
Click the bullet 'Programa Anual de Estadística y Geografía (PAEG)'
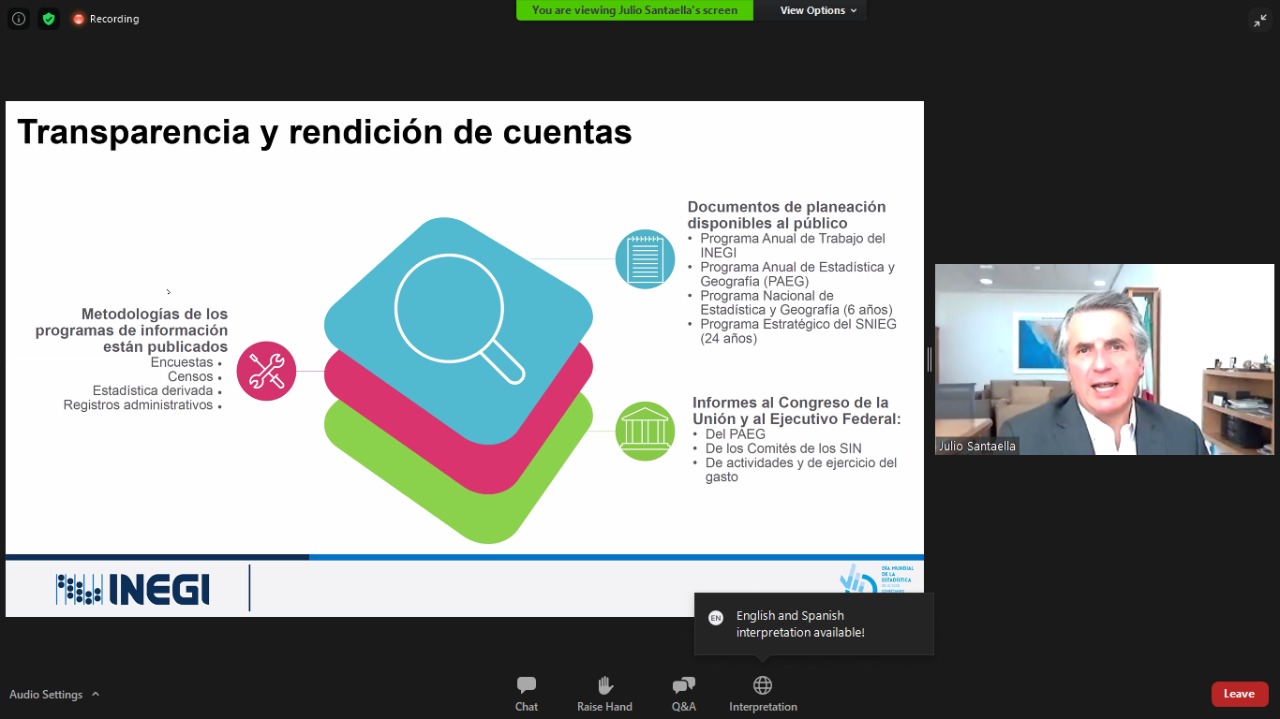tap(797, 275)
